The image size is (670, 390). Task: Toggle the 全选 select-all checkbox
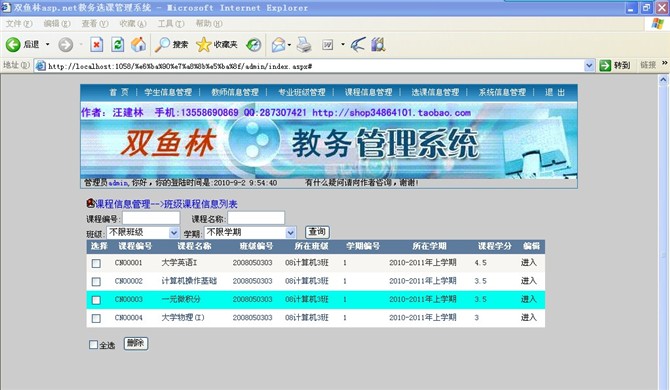click(93, 344)
